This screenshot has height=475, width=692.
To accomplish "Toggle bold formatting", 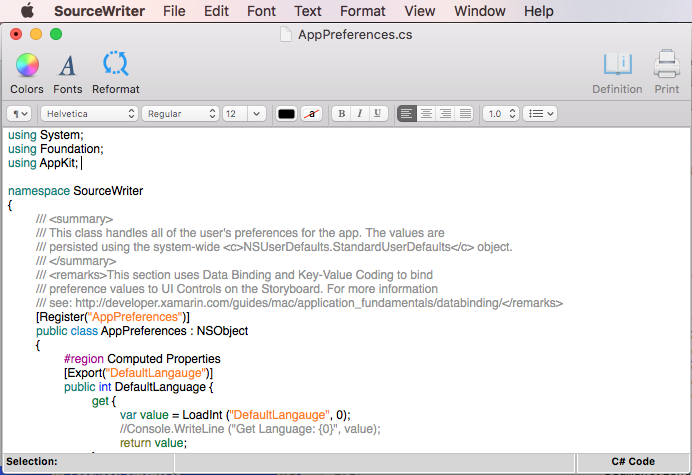I will pyautogui.click(x=341, y=114).
